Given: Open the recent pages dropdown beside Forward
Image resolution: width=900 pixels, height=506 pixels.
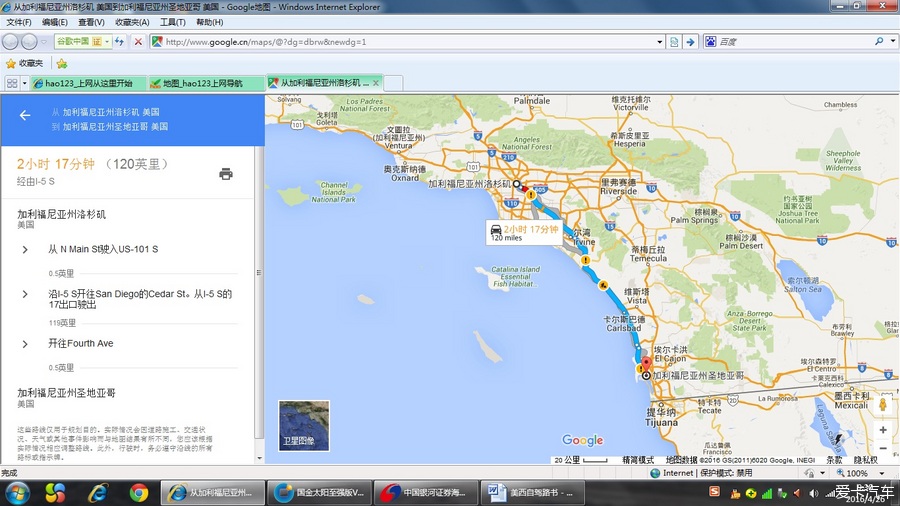Looking at the screenshot, I should pos(44,42).
